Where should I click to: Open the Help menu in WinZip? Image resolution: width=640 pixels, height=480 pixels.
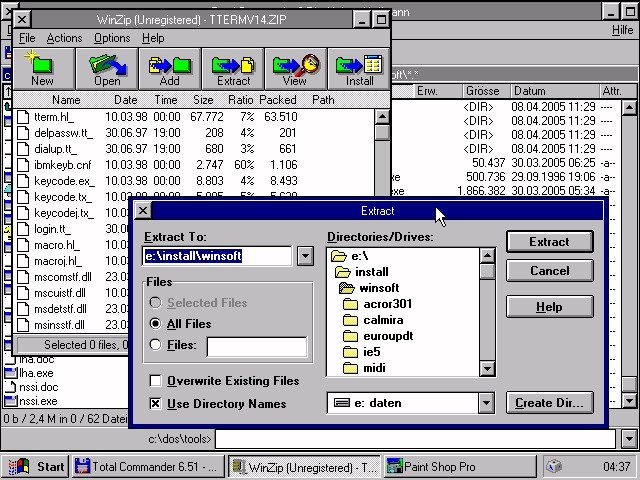(153, 38)
